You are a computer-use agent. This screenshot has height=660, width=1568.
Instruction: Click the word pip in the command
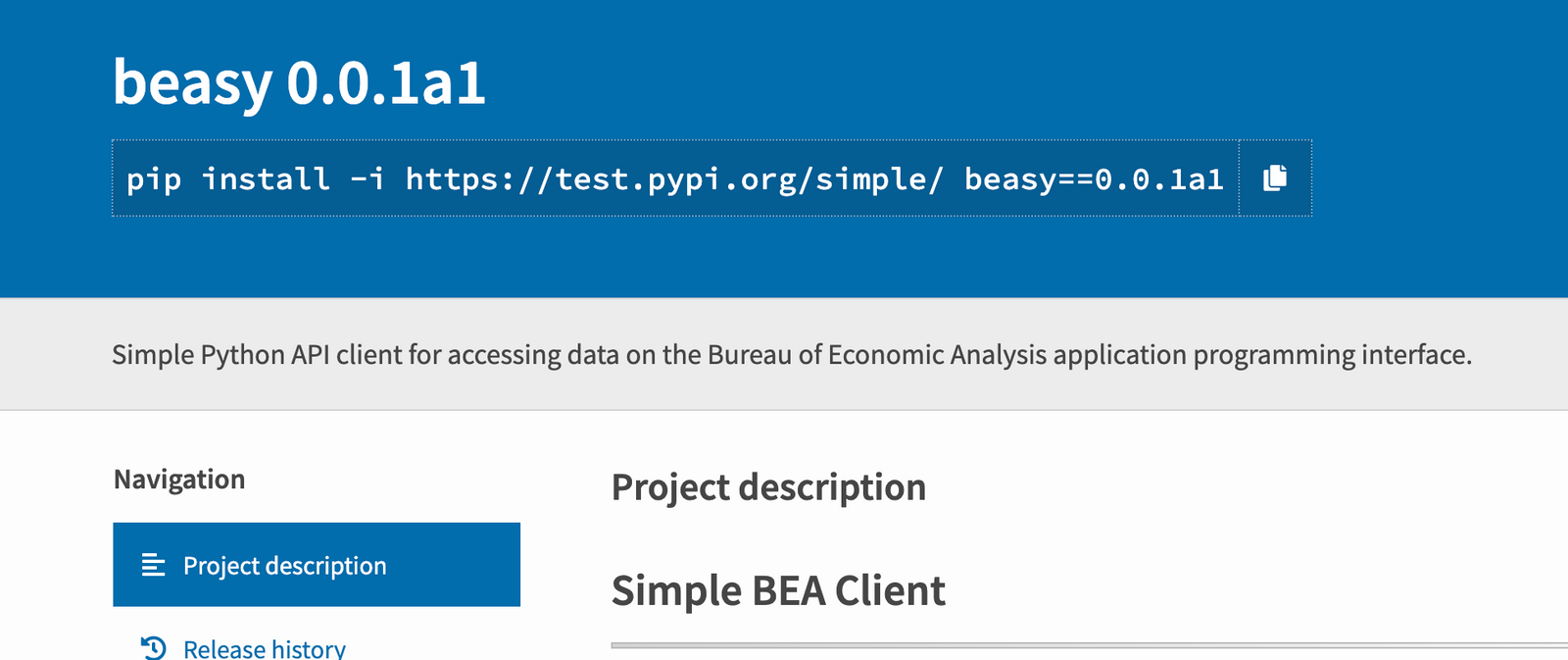[154, 179]
